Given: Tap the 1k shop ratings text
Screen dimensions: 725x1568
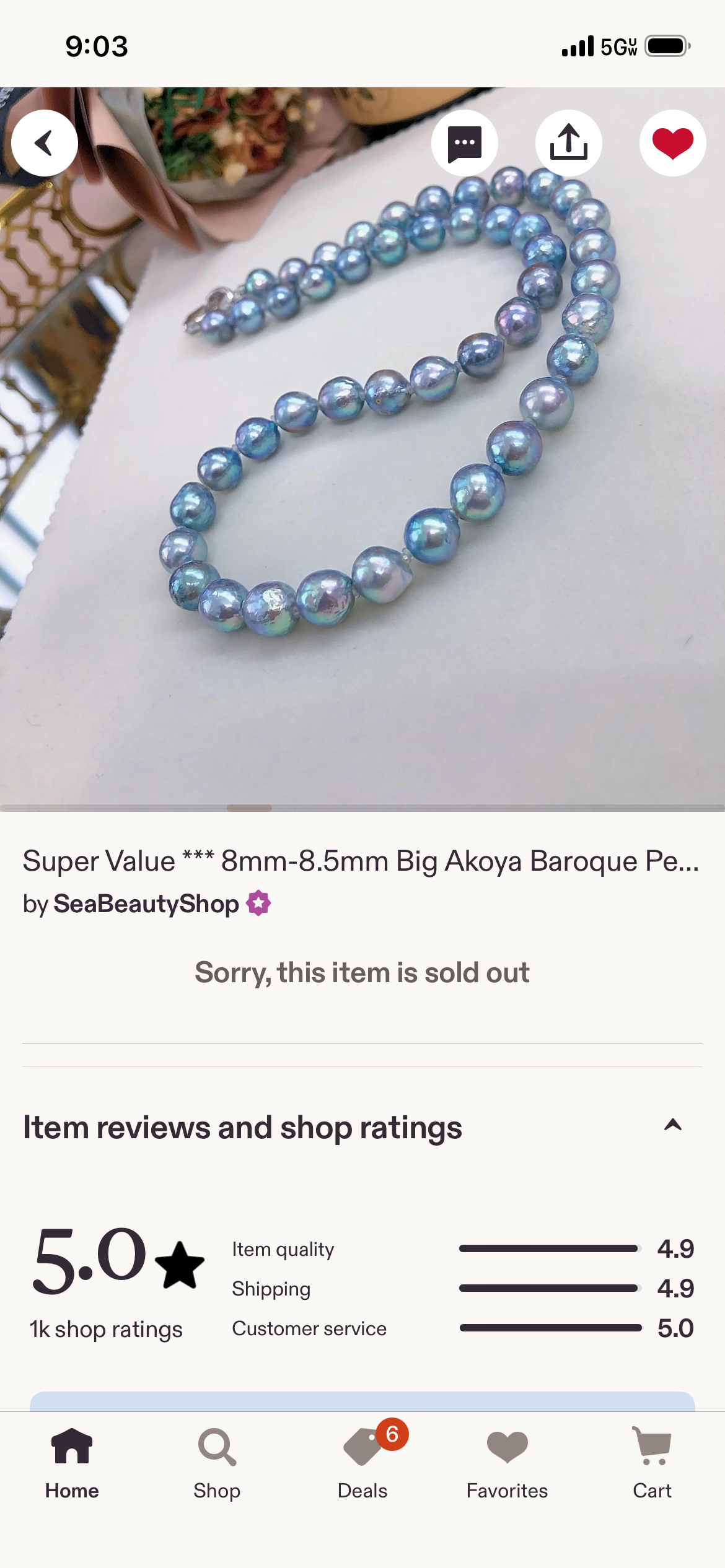Looking at the screenshot, I should pyautogui.click(x=106, y=1329).
